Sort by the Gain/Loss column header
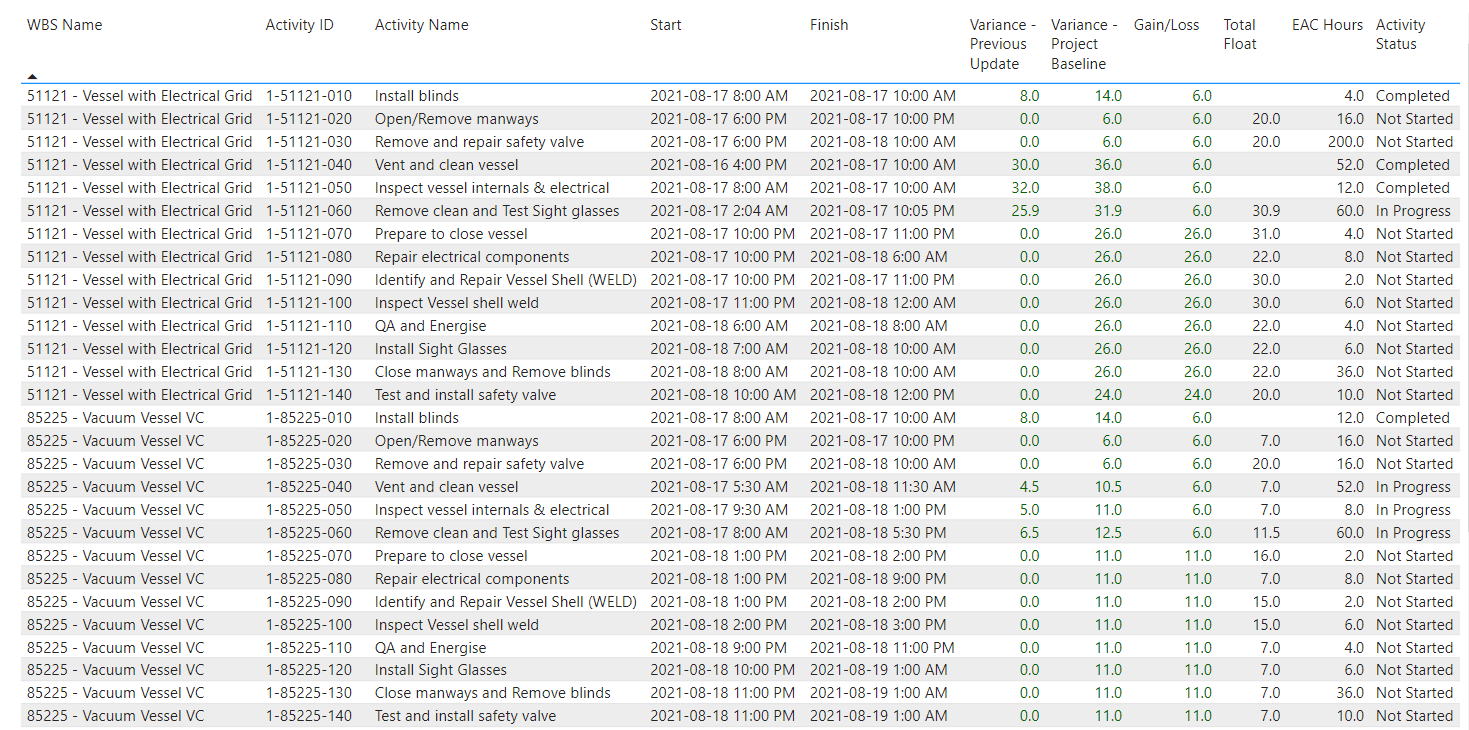This screenshot has width=1469, height=730. pos(1166,25)
